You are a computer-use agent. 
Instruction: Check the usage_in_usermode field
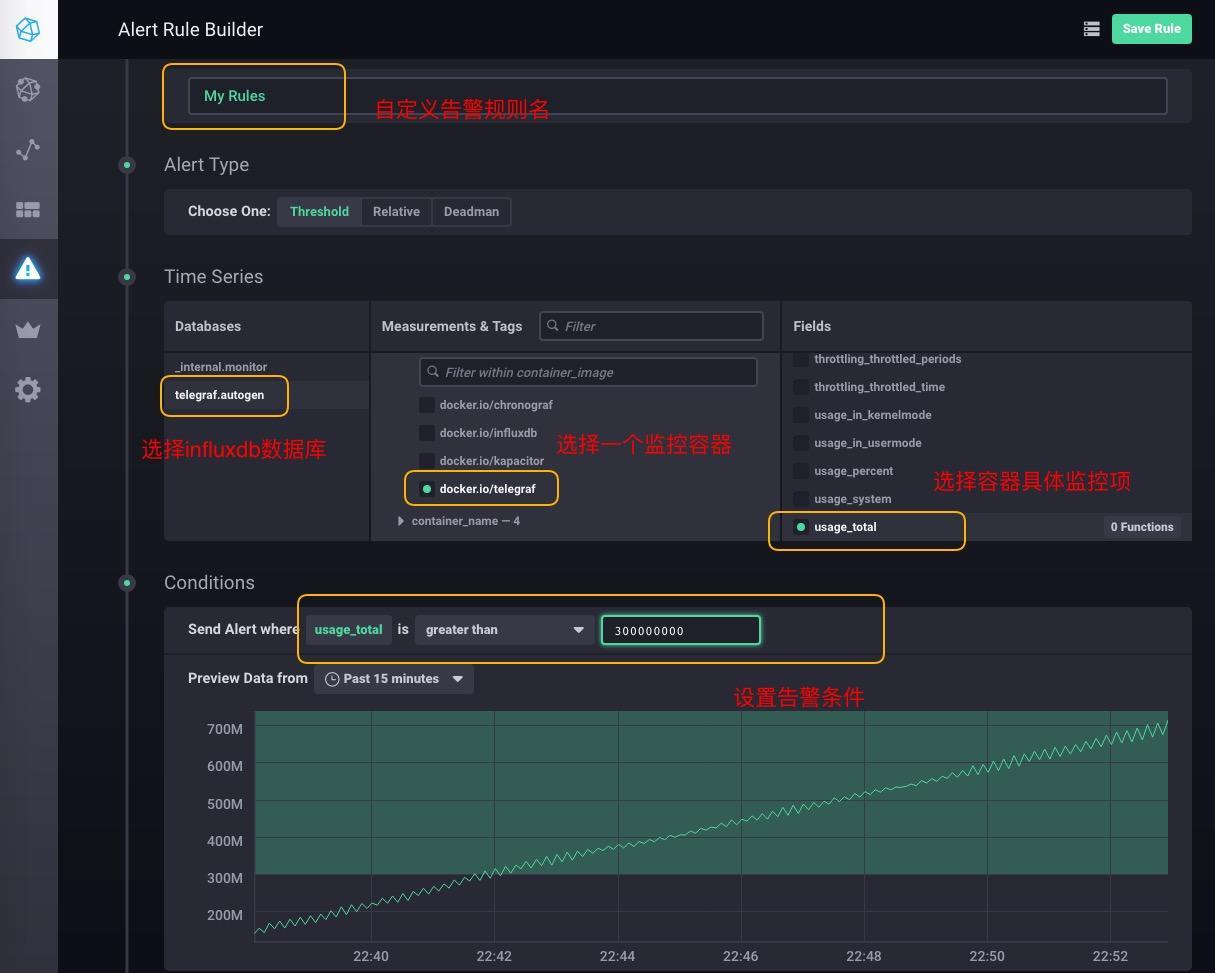(x=801, y=443)
